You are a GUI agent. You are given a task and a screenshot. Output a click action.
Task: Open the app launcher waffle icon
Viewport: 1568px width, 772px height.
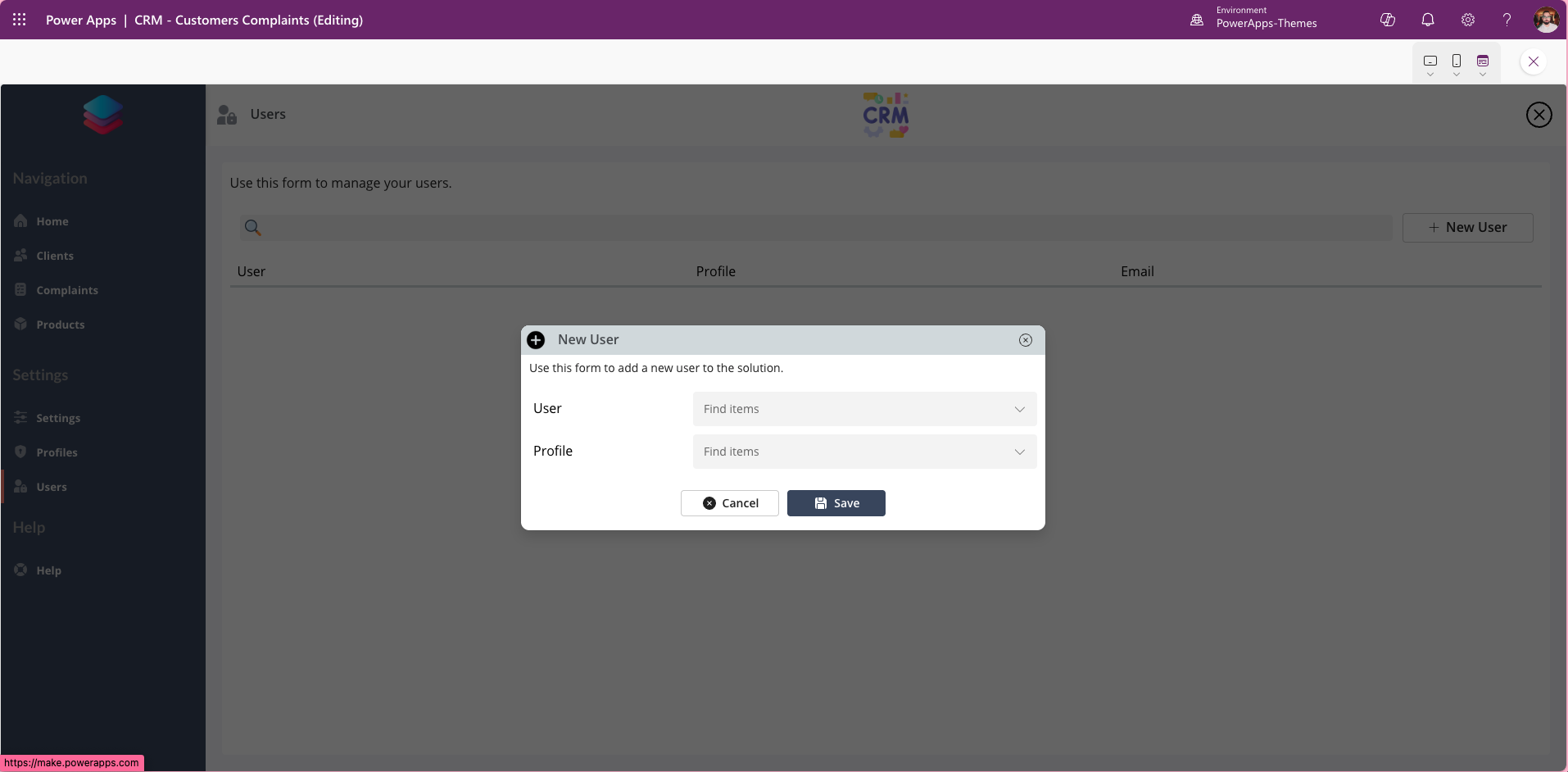pyautogui.click(x=20, y=20)
